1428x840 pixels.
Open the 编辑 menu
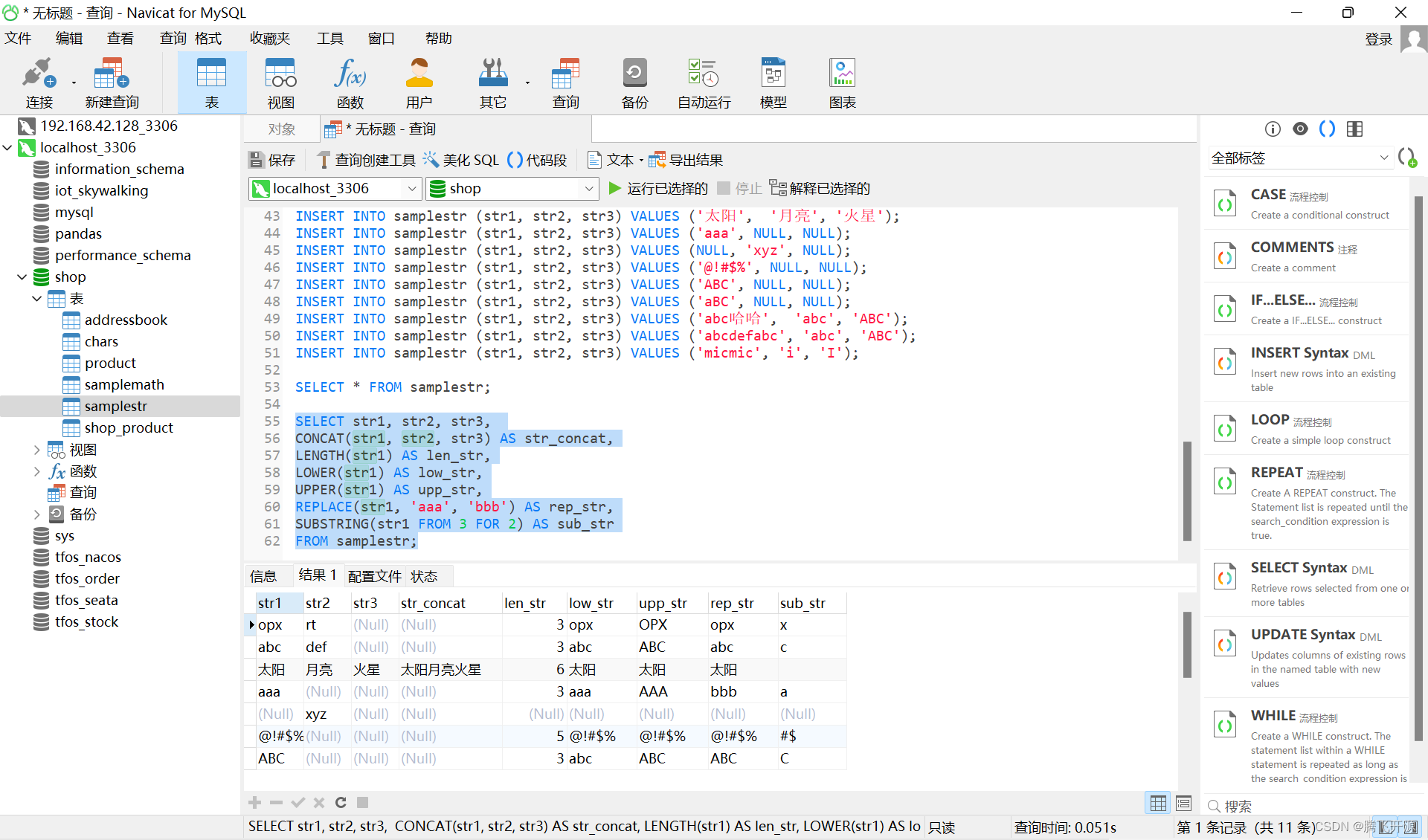click(x=69, y=39)
